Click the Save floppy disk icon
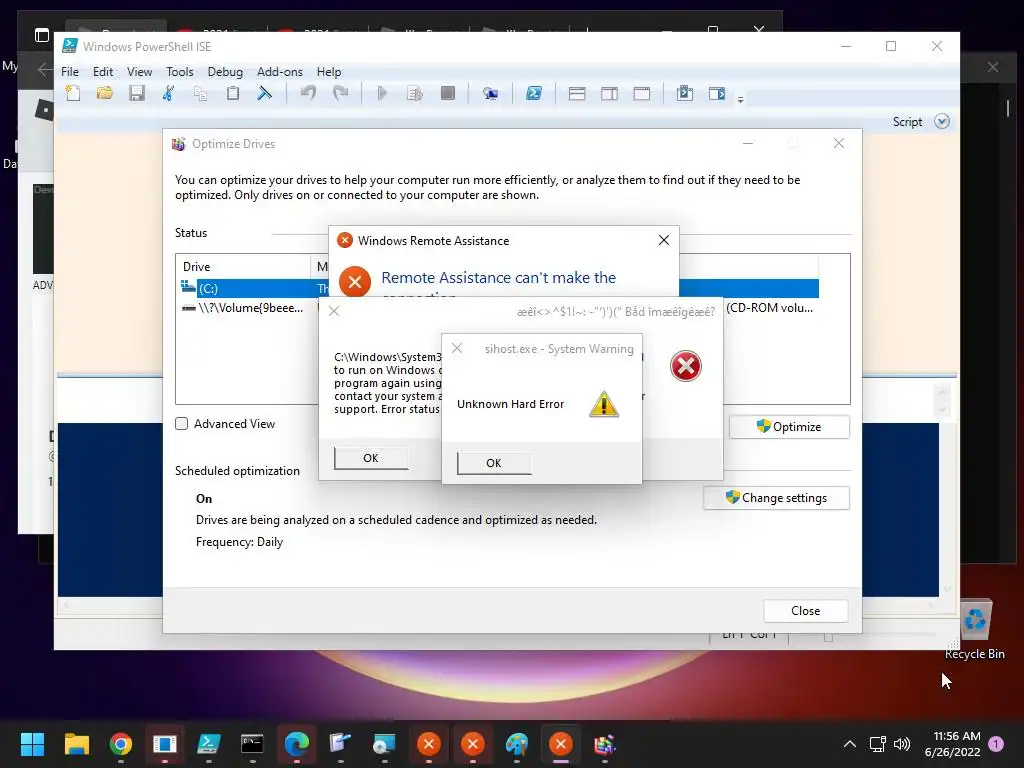1024x768 pixels. [x=136, y=93]
